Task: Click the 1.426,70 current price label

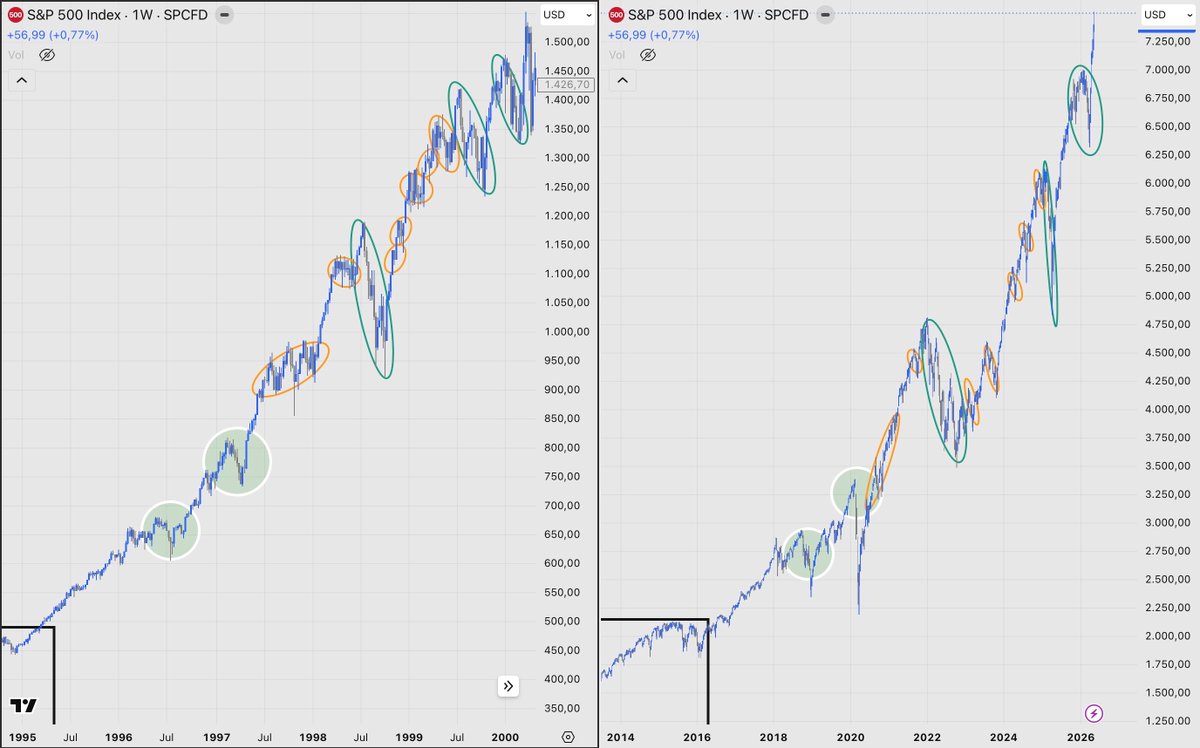Action: pos(566,85)
